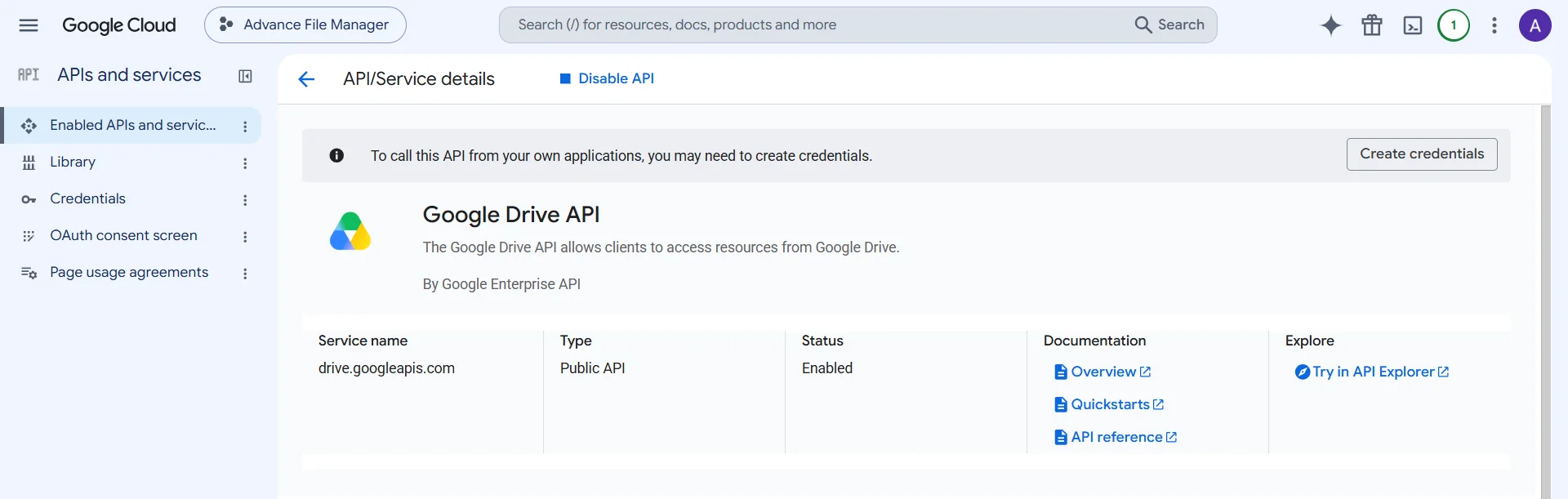Open Gemini AI sparkle assistant icon

1331,25
